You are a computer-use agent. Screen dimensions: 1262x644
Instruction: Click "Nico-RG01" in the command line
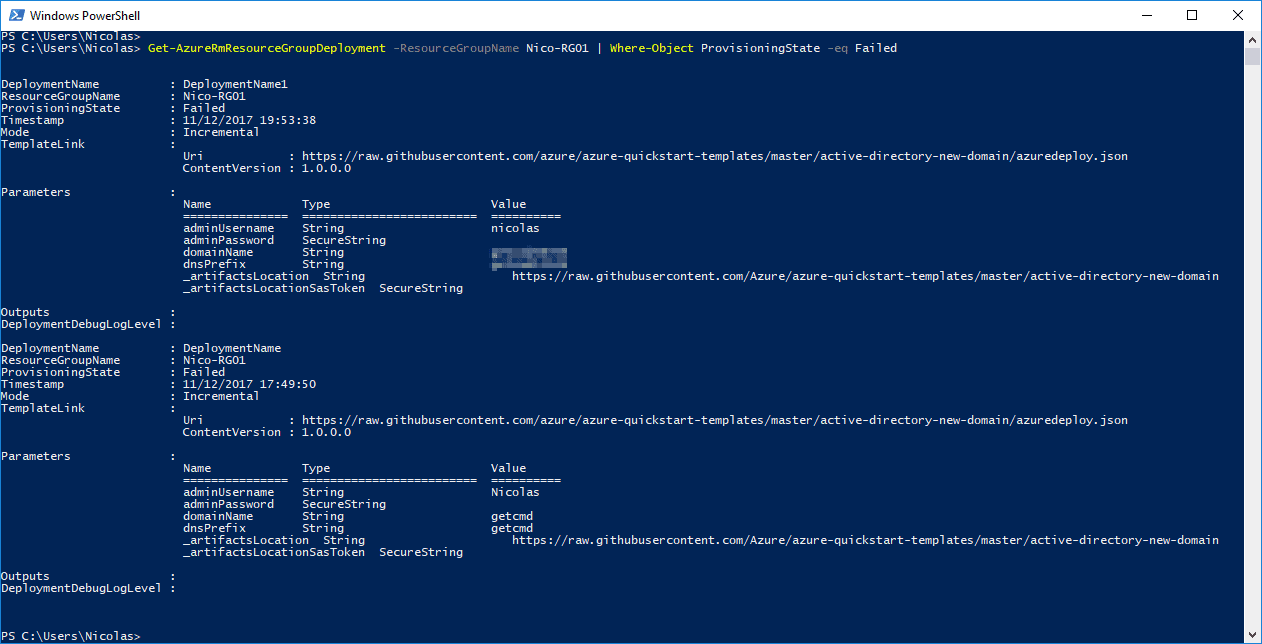coord(557,48)
